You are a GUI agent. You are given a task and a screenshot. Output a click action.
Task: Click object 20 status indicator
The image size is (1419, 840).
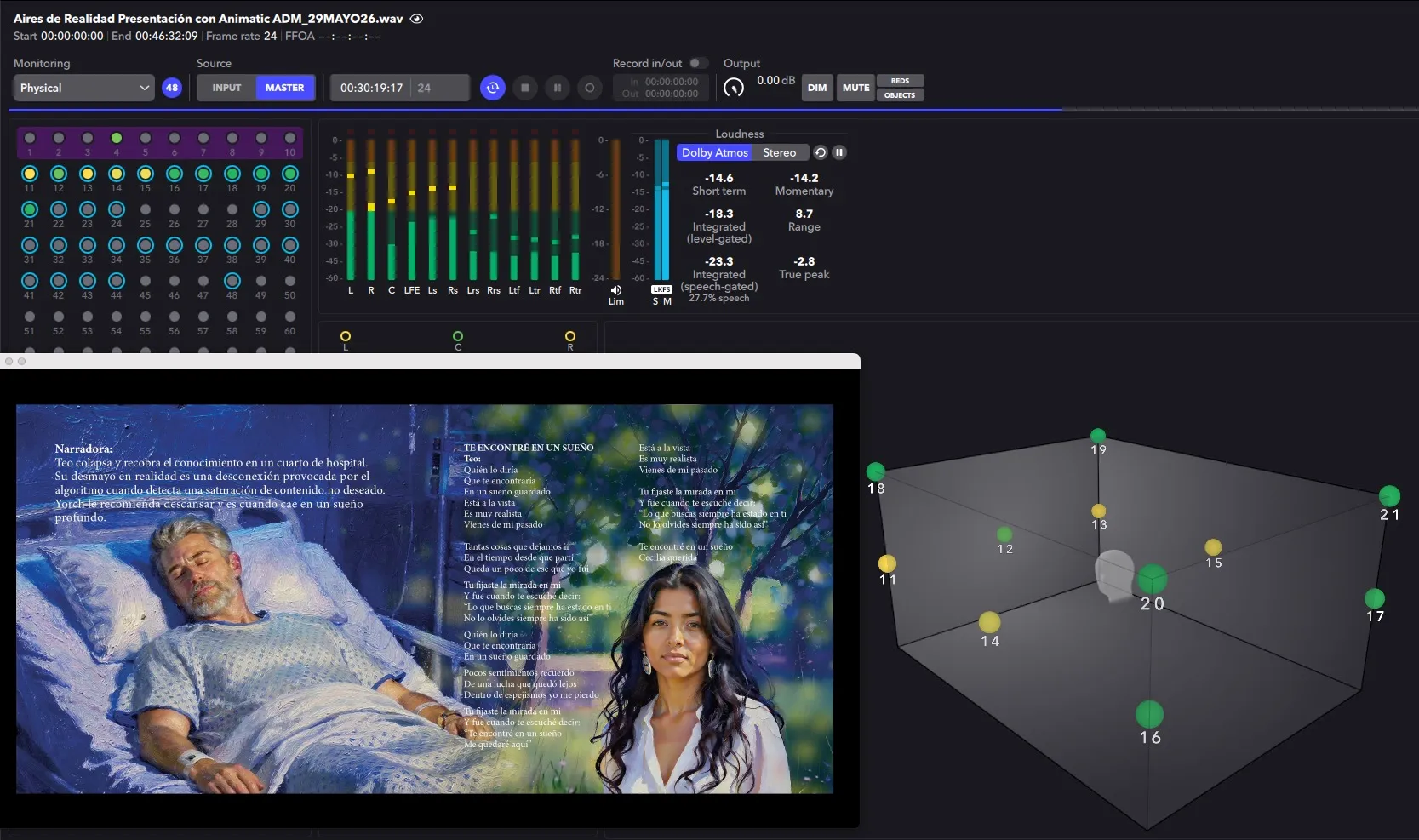coord(290,174)
